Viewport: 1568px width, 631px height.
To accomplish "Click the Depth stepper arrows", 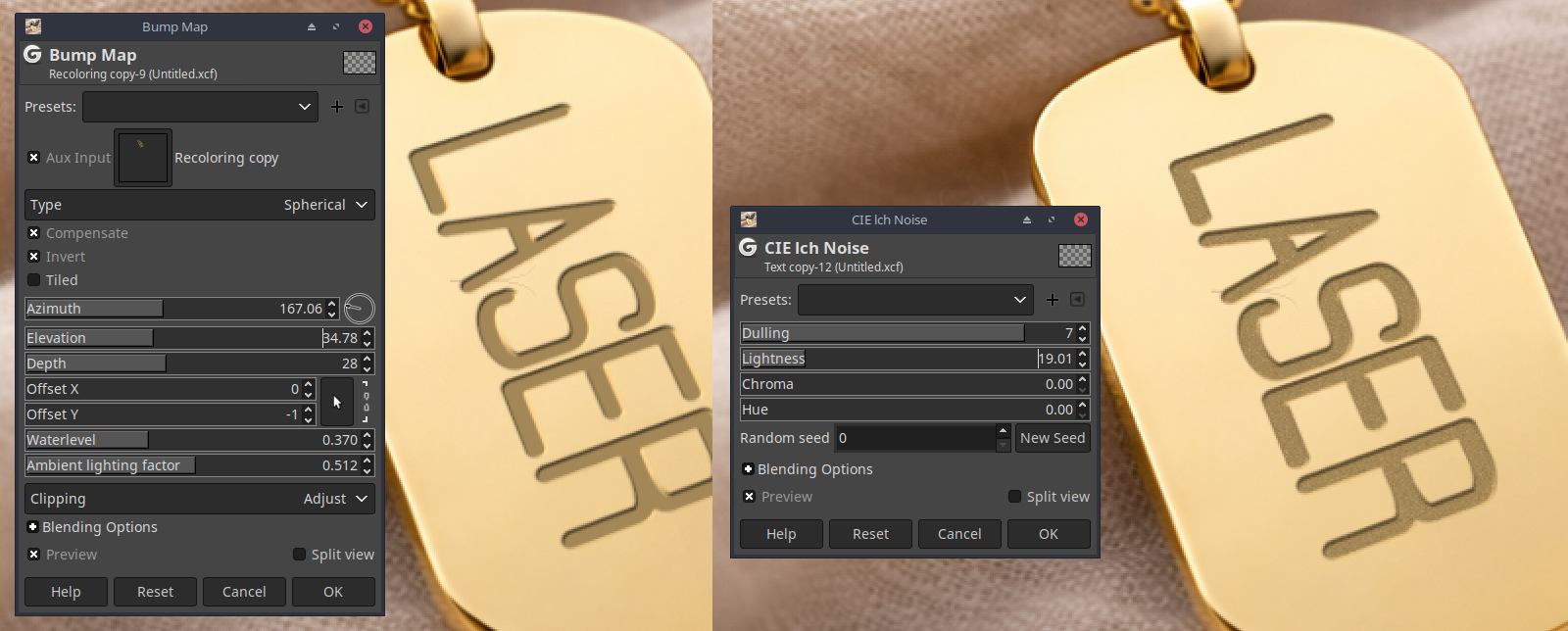I will 367,364.
